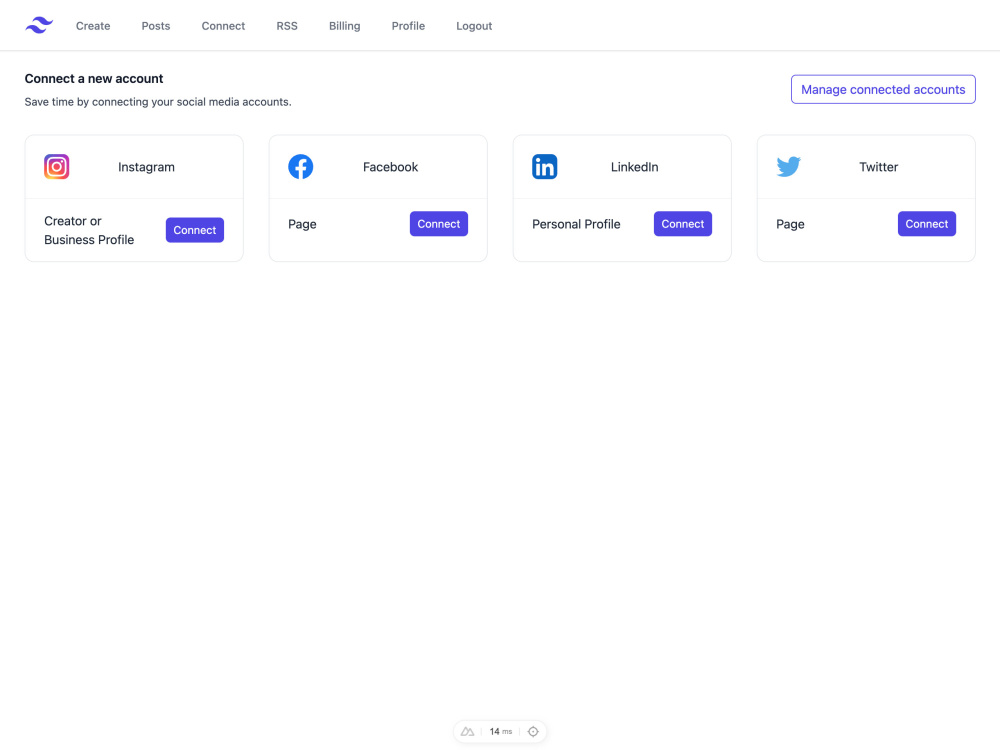The width and height of the screenshot is (1000, 750).
Task: Go to the Posts page
Action: 156,26
